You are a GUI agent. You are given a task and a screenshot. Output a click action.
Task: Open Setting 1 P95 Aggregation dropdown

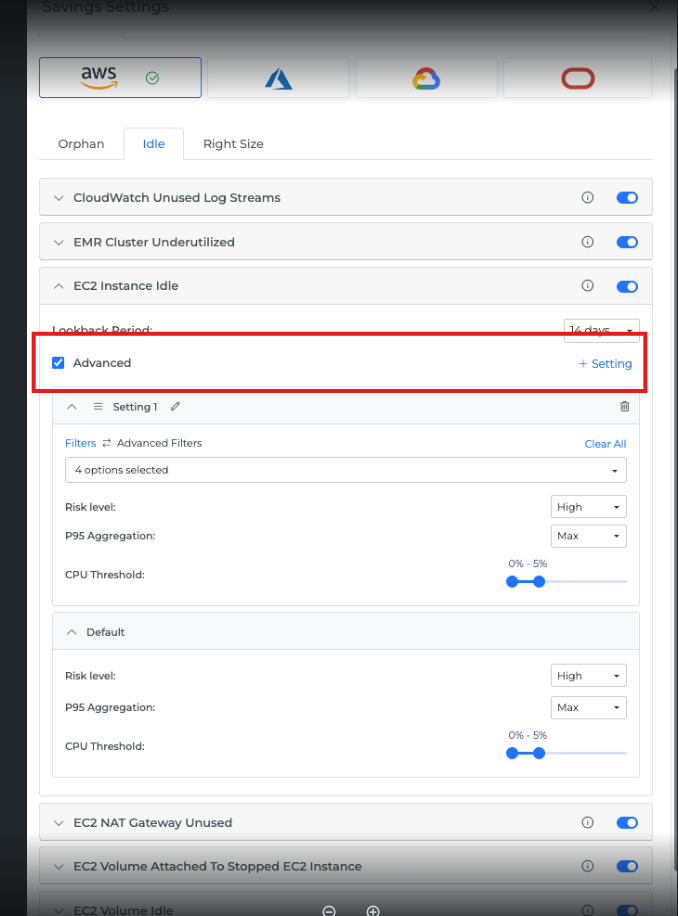[589, 536]
